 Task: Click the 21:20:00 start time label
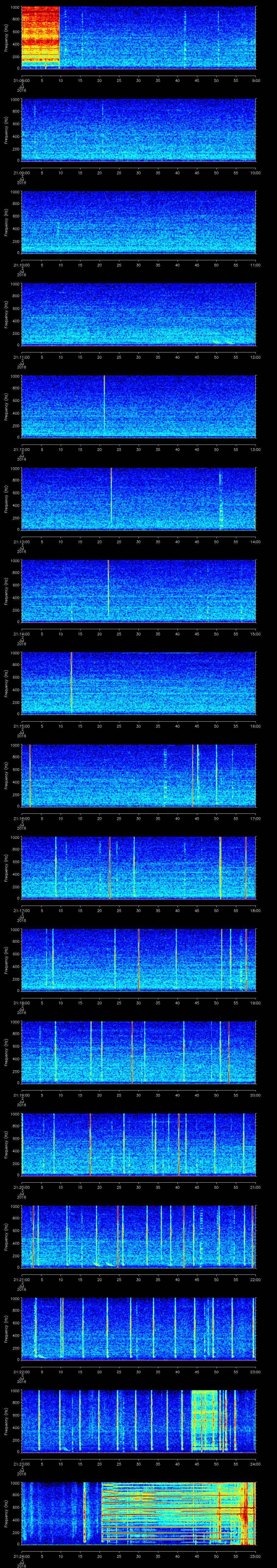[21, 1187]
